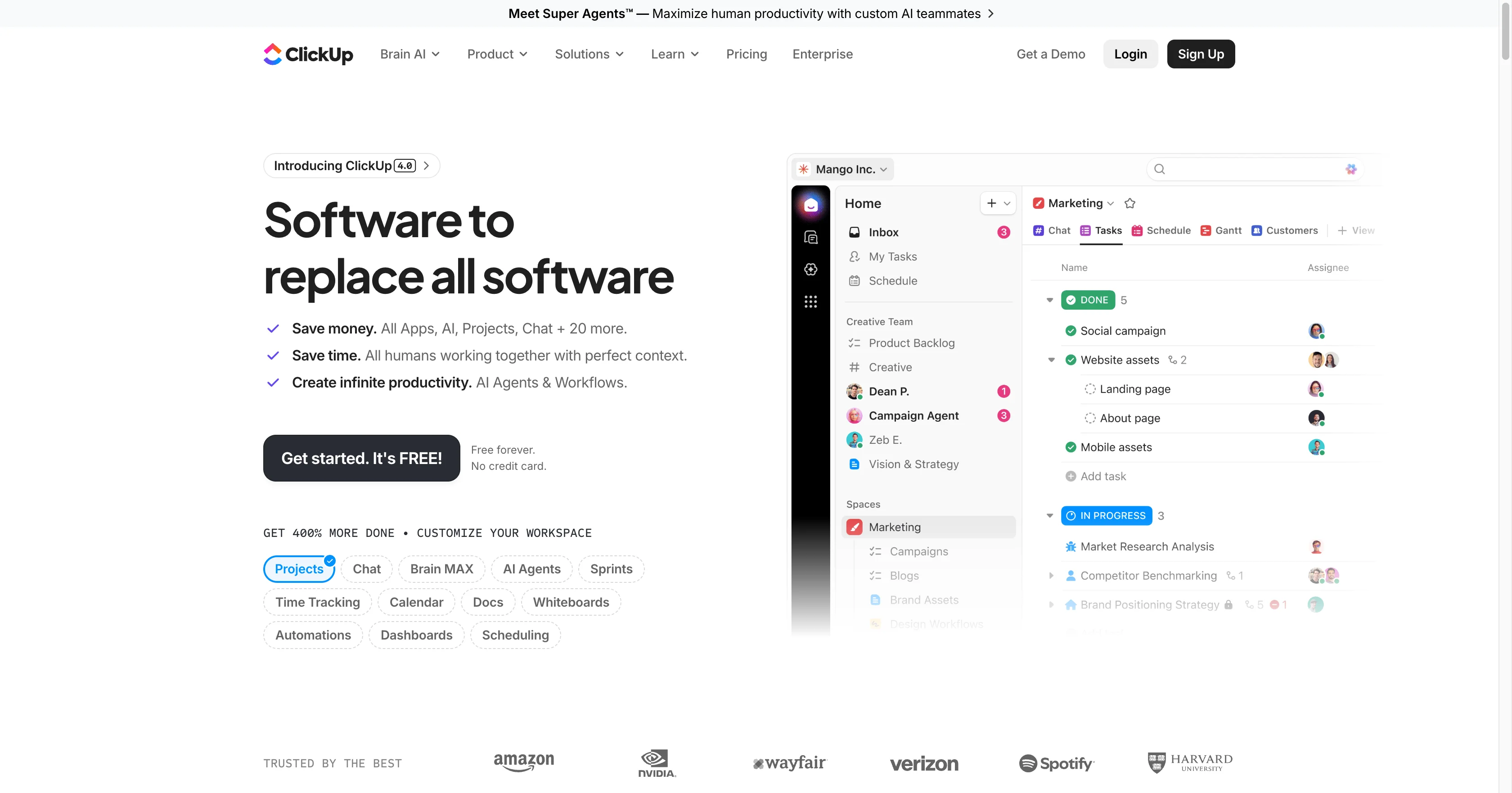Open the Pricing link
The image size is (1512, 793).
coord(747,54)
